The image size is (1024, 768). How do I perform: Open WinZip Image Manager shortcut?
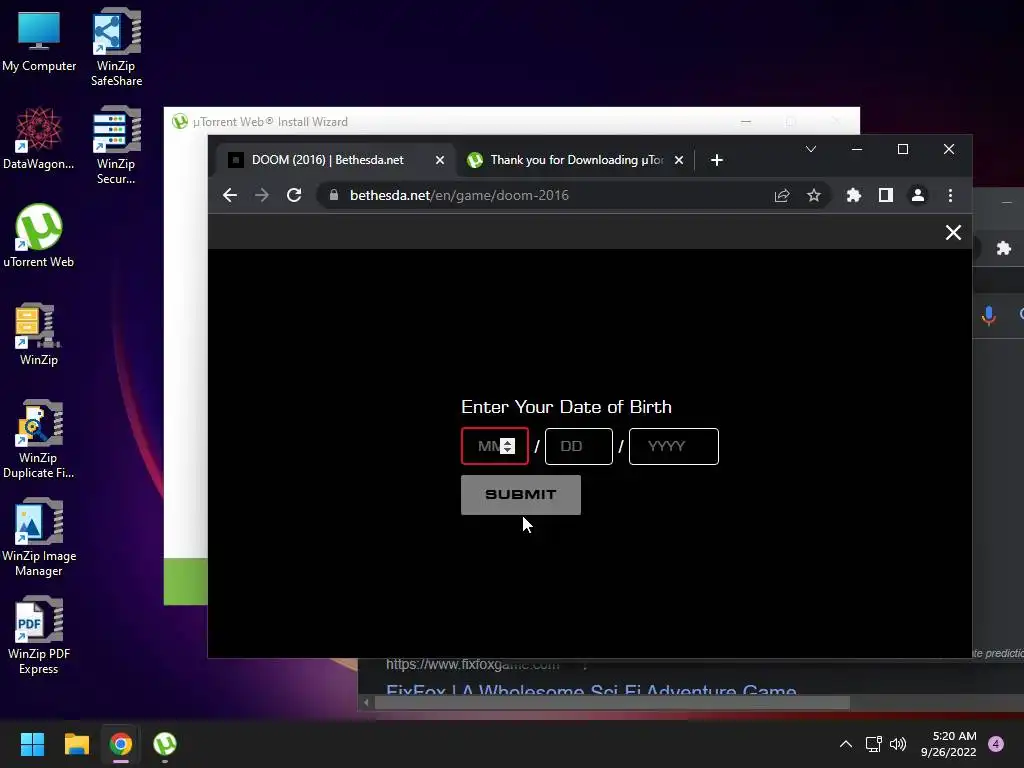(39, 537)
